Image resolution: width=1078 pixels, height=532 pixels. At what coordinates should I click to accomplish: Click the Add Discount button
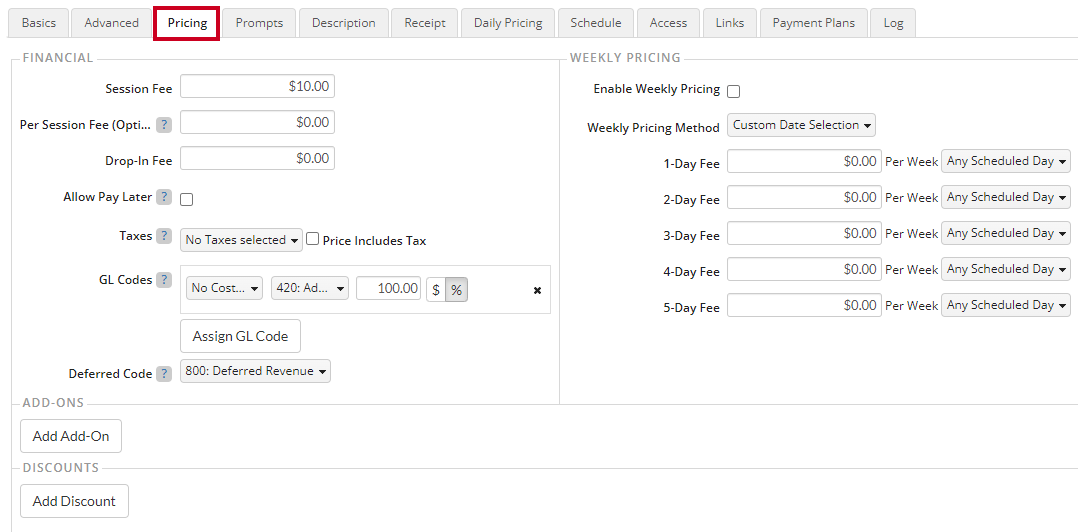tap(74, 501)
